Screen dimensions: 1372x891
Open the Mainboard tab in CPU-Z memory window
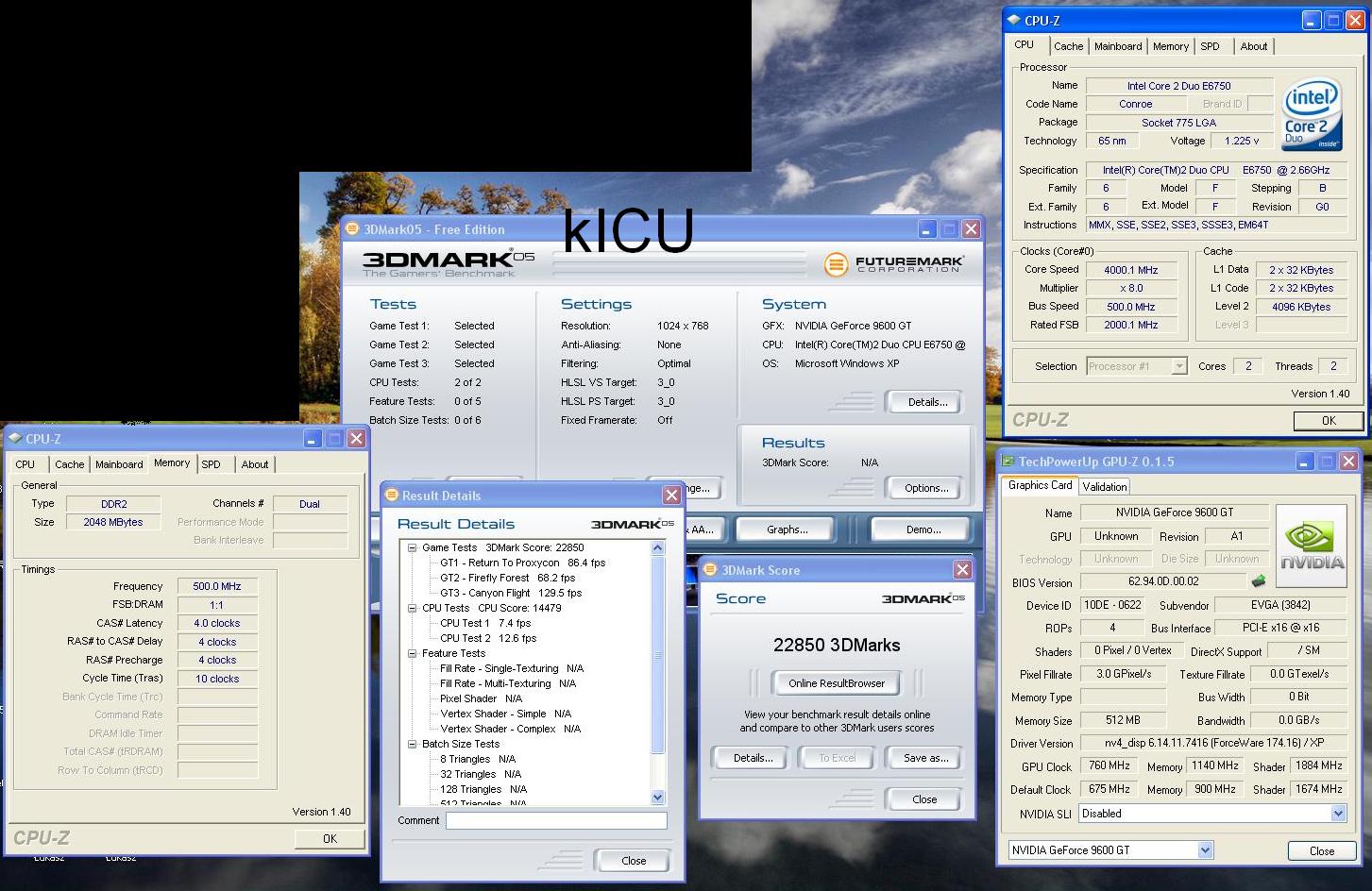click(119, 464)
